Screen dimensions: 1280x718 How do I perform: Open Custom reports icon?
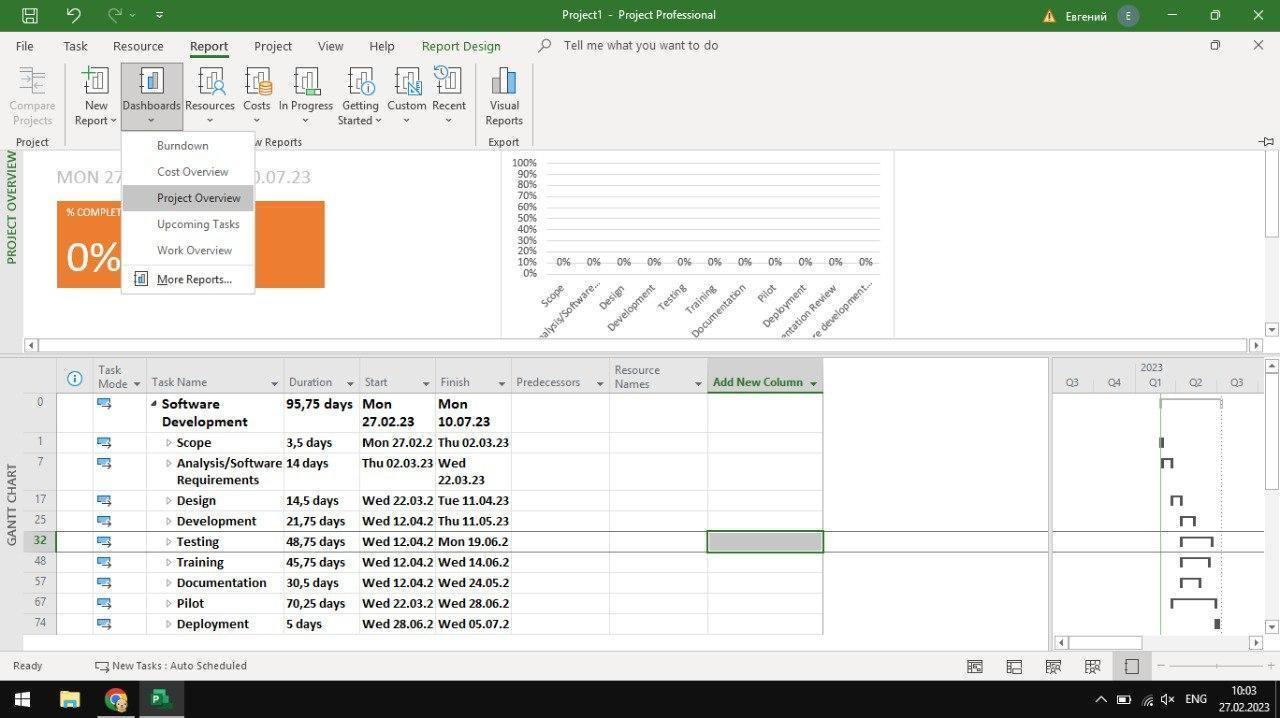click(407, 97)
